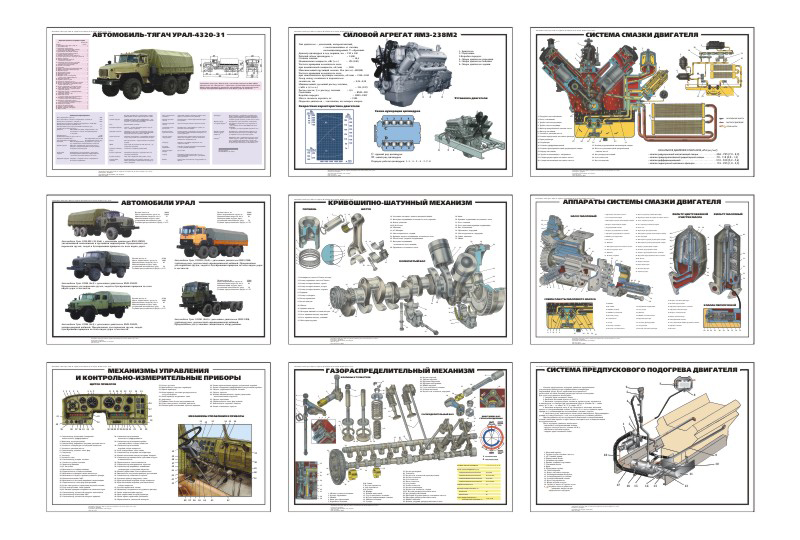Click the title text Автомобили Урал
The height and width of the screenshot is (540, 800).
pyautogui.click(x=158, y=203)
